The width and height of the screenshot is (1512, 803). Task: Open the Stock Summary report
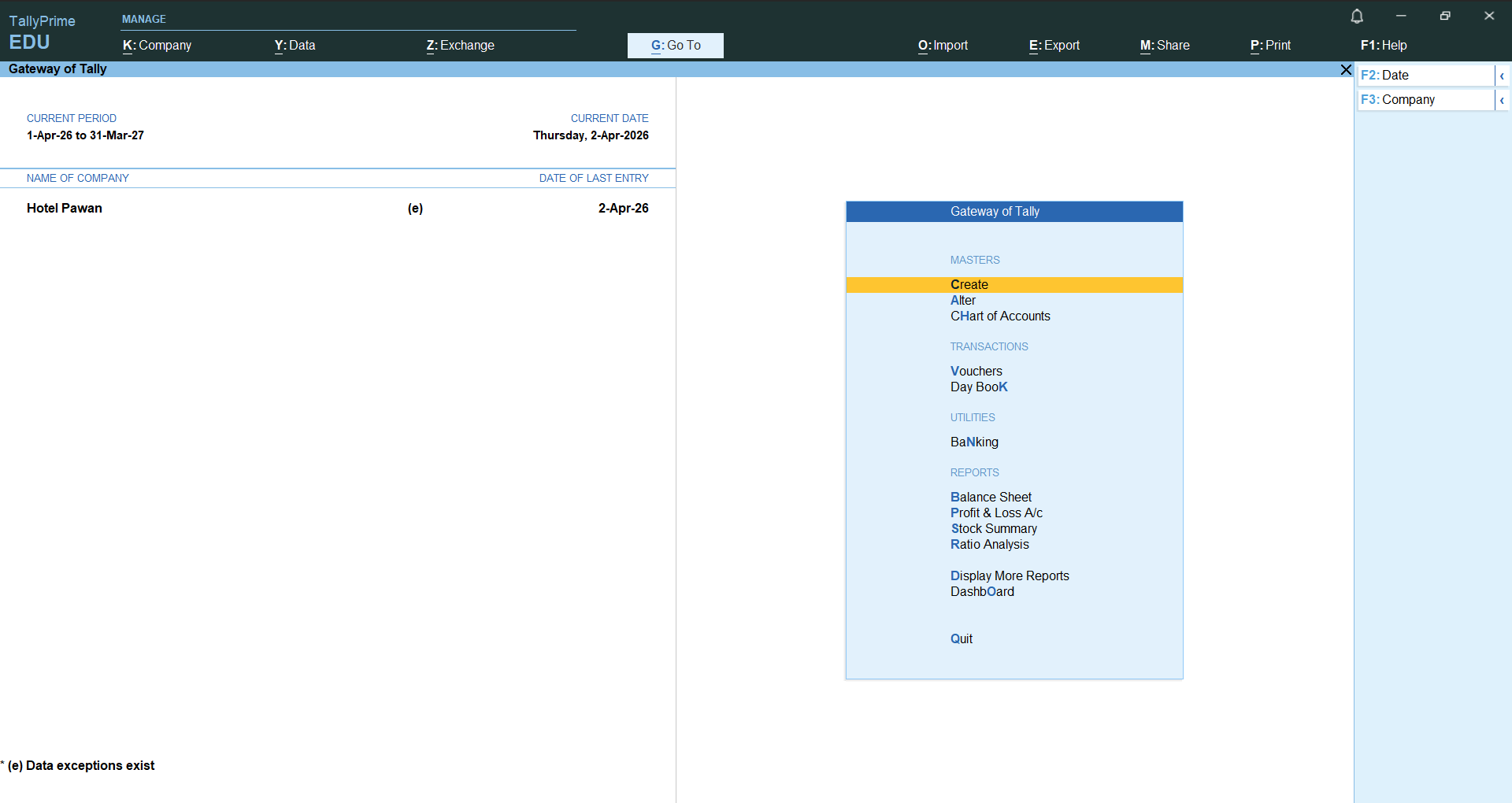pyautogui.click(x=994, y=529)
